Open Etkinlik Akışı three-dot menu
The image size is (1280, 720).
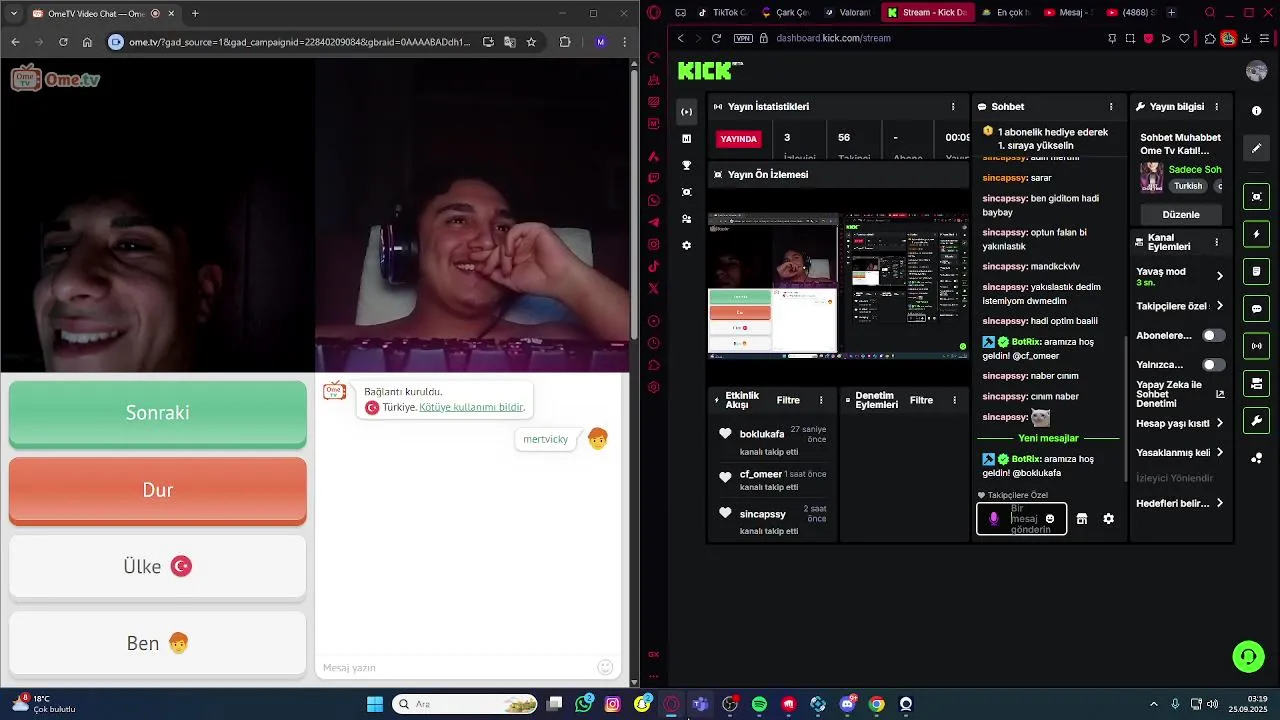click(821, 400)
